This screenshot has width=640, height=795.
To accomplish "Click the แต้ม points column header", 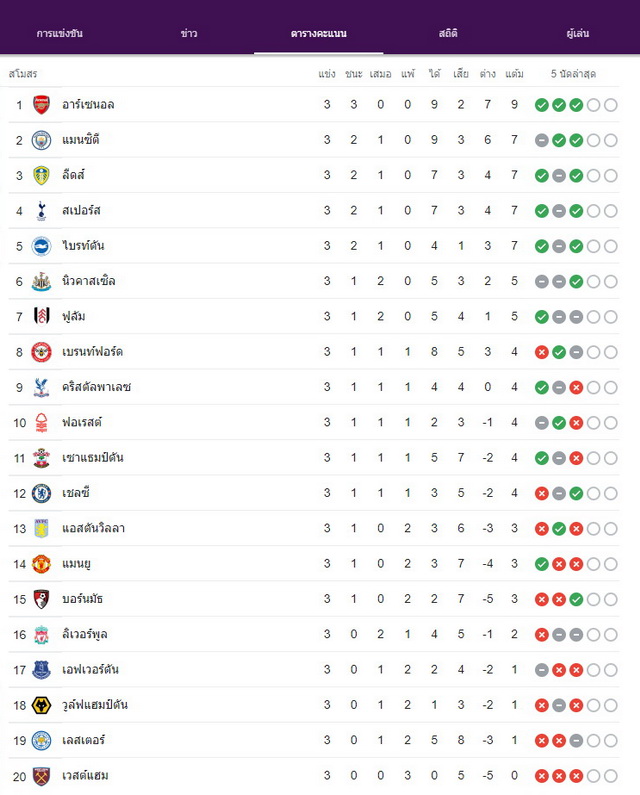I will coord(514,74).
